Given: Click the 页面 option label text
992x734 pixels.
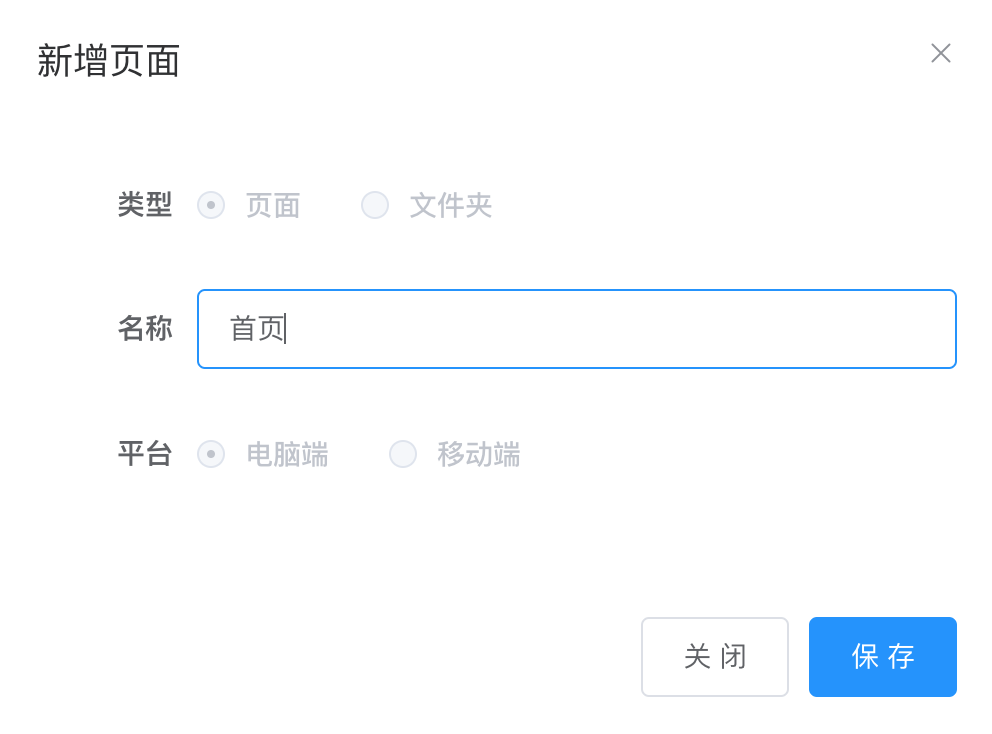Looking at the screenshot, I should pyautogui.click(x=273, y=206).
